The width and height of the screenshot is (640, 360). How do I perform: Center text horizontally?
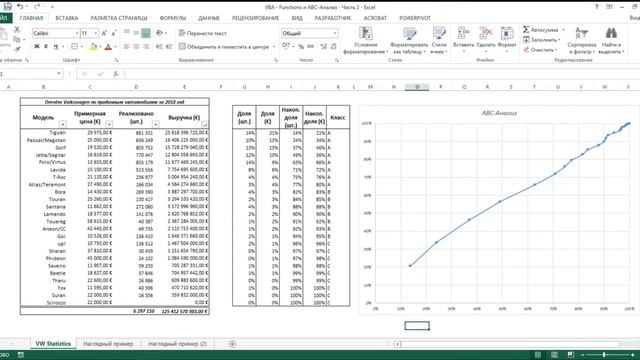click(x=136, y=47)
